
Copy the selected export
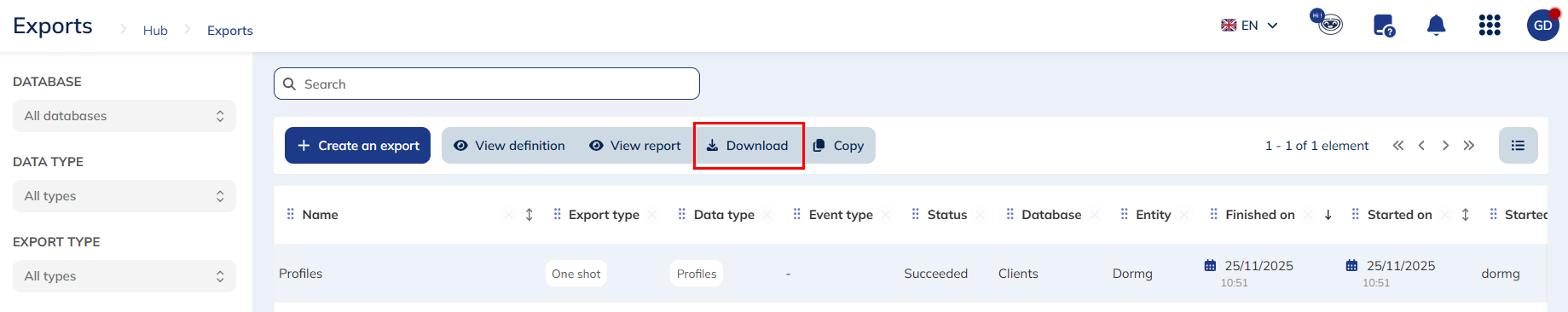(x=838, y=146)
